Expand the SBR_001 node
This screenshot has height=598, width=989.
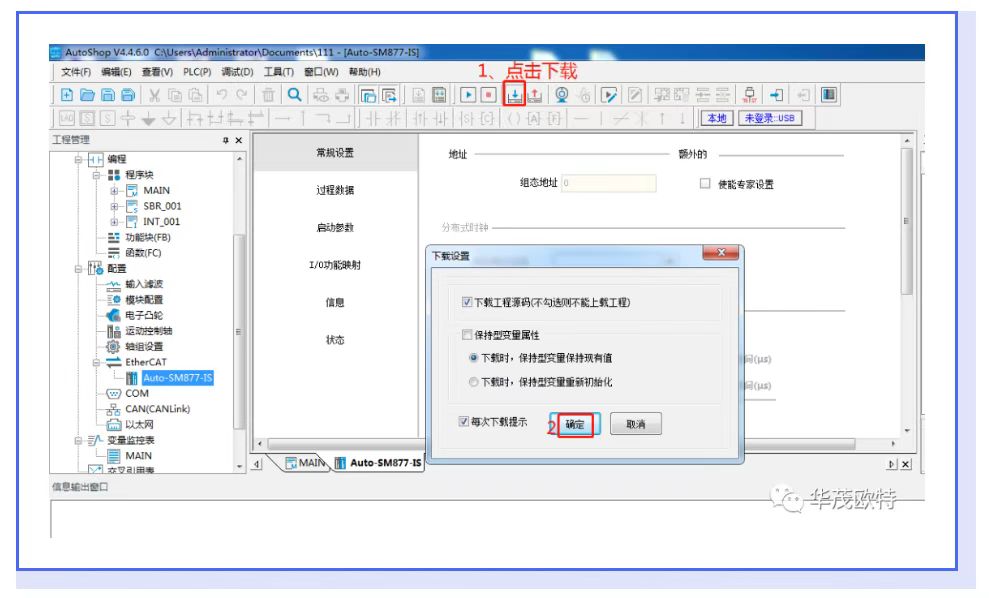(114, 206)
